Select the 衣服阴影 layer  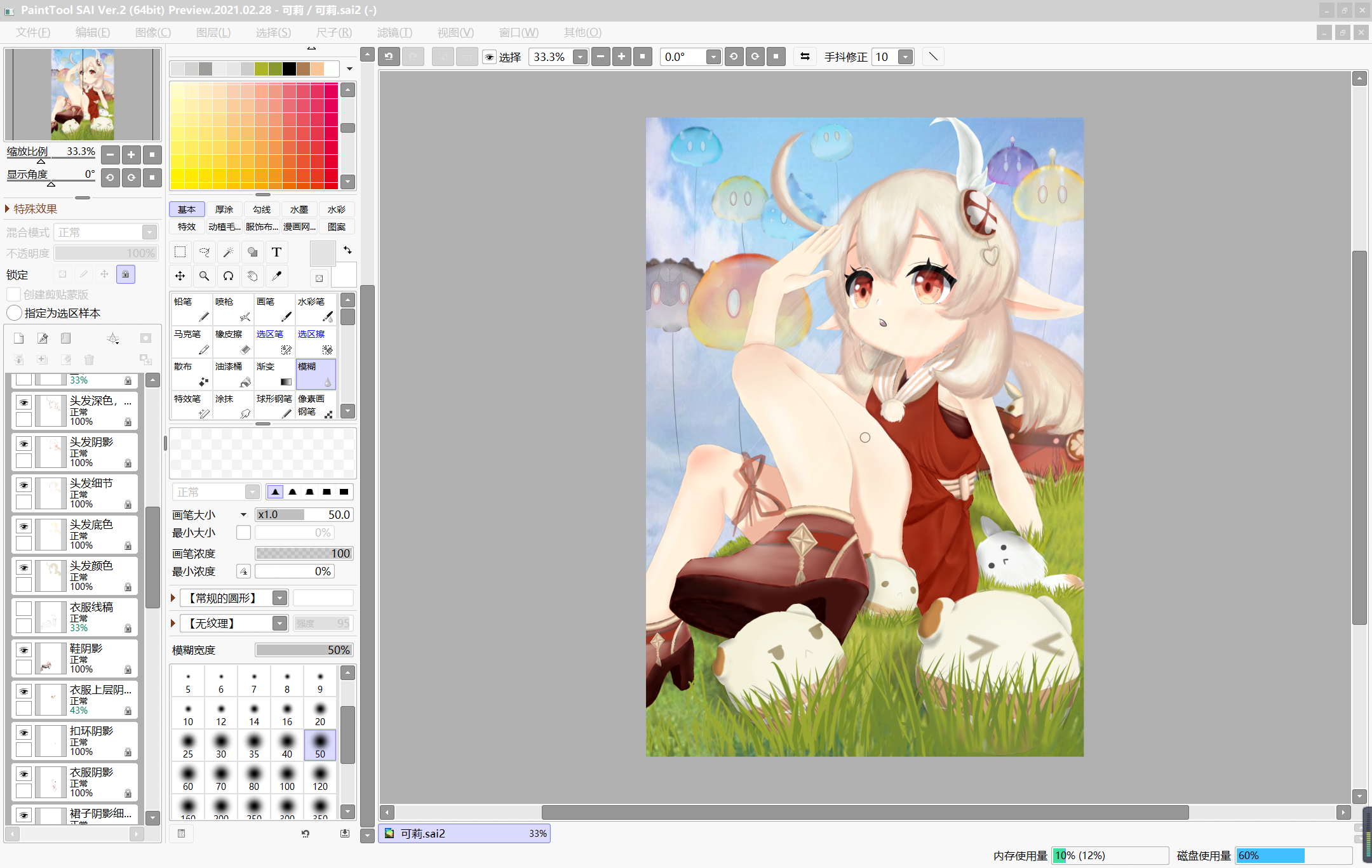(x=75, y=782)
